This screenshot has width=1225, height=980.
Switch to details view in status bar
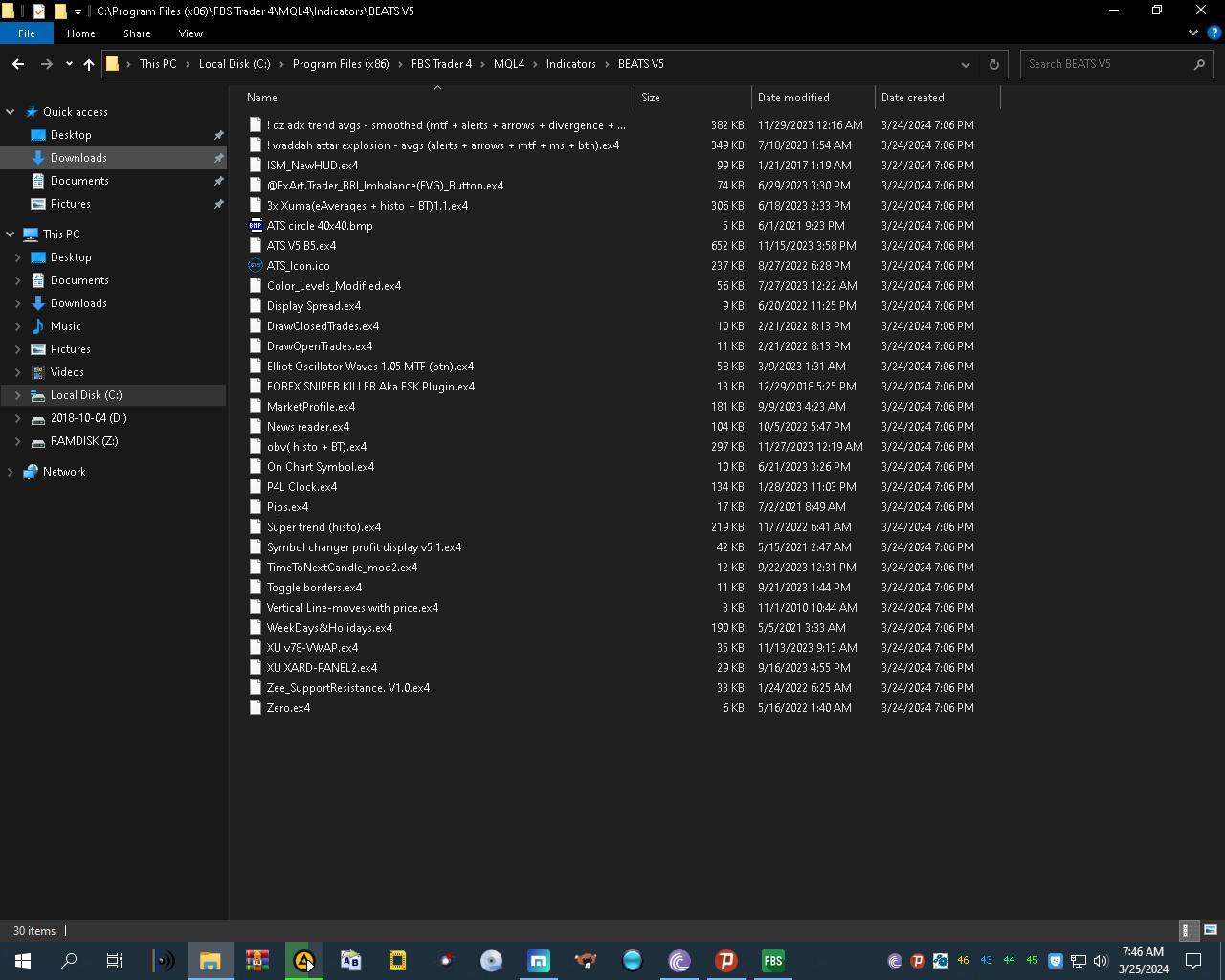click(1186, 929)
